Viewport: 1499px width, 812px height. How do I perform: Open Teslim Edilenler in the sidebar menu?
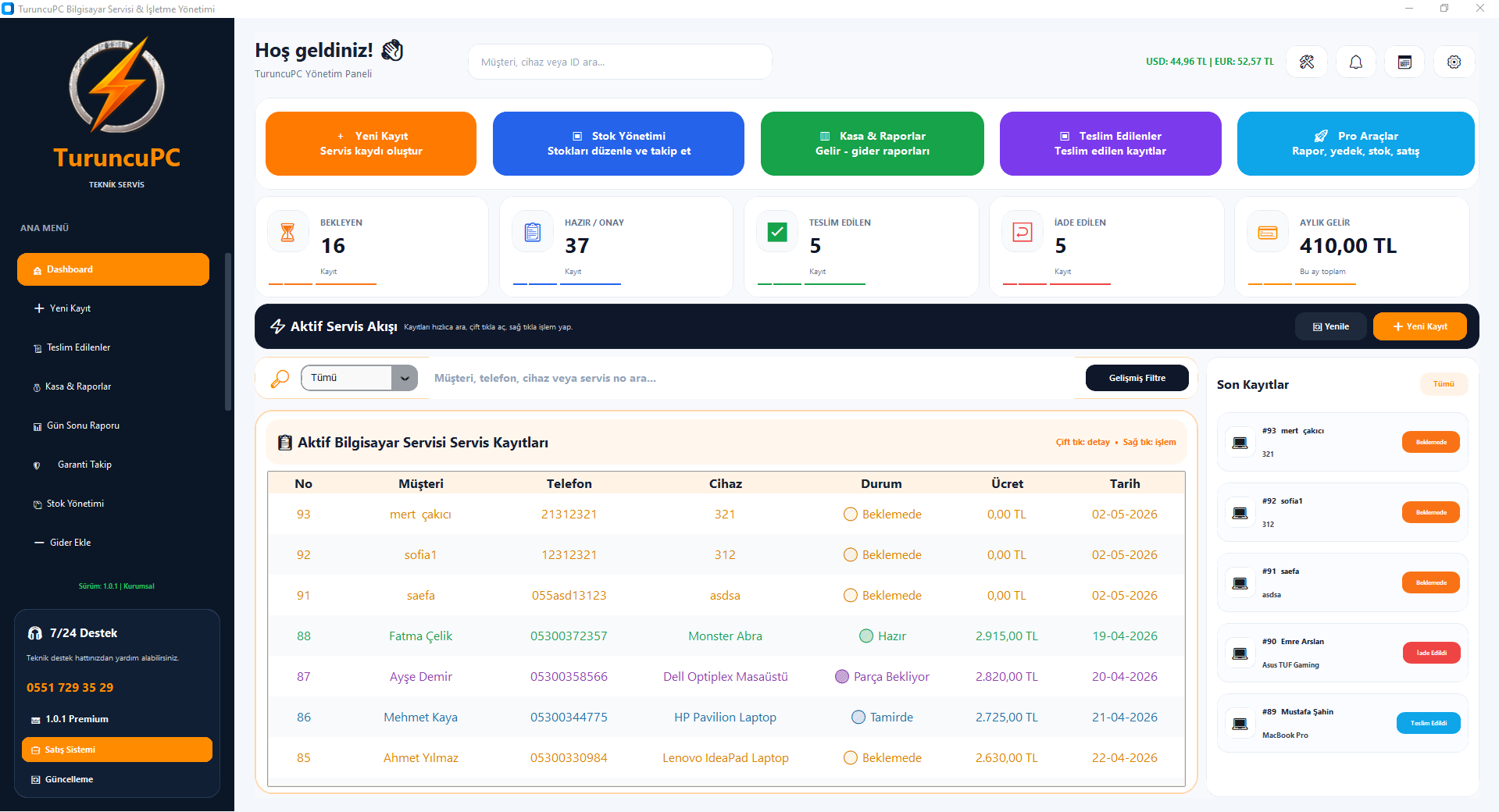pos(113,347)
